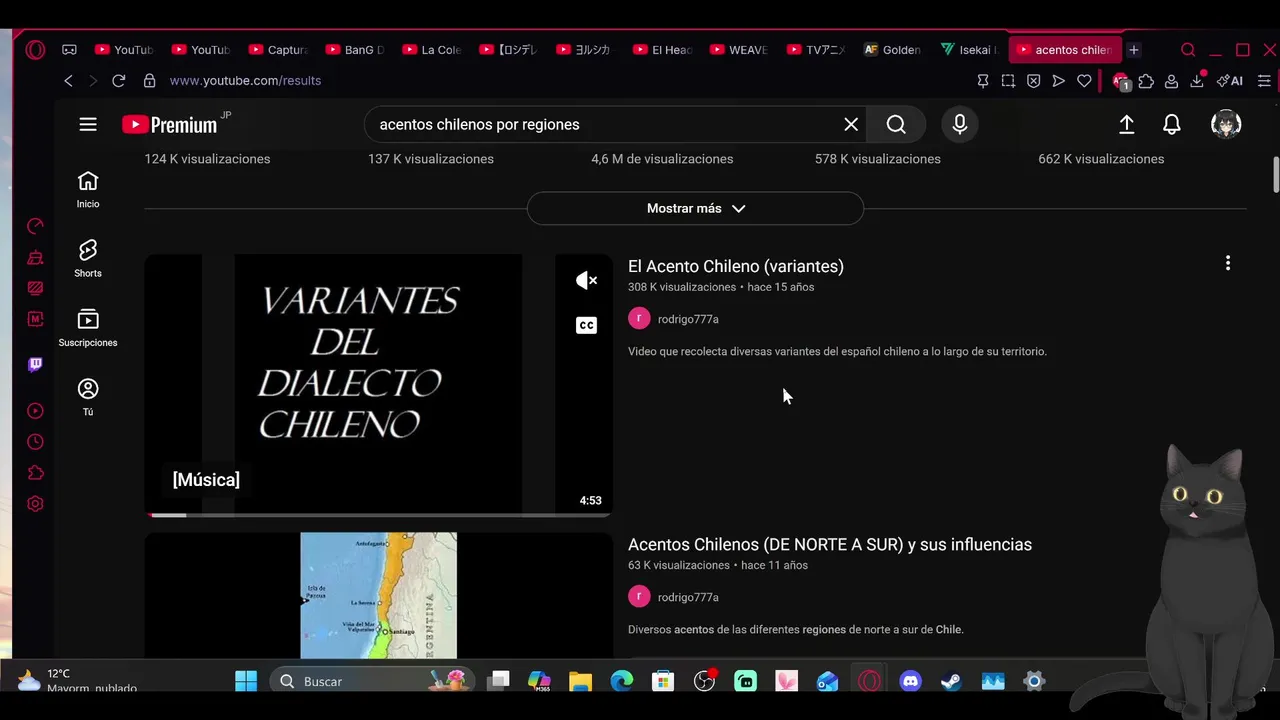The width and height of the screenshot is (1280, 720).
Task: Open settings gear in Opera sidebar
Action: coord(35,504)
